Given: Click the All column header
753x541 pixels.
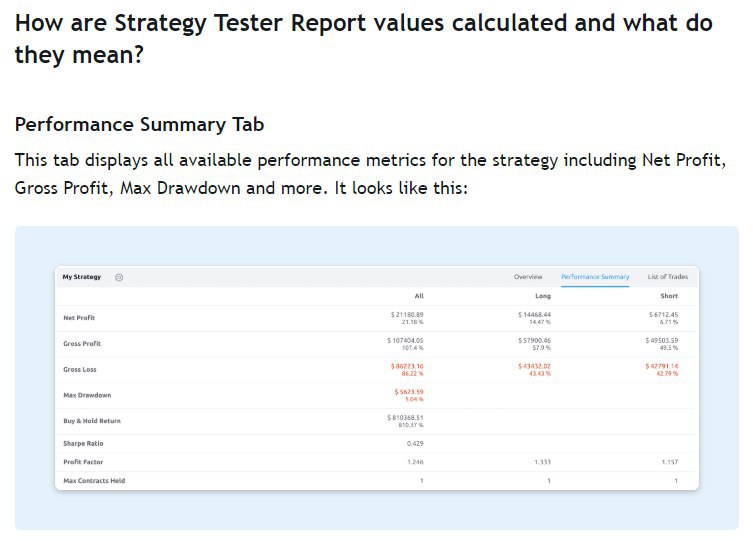Looking at the screenshot, I should click(418, 297).
